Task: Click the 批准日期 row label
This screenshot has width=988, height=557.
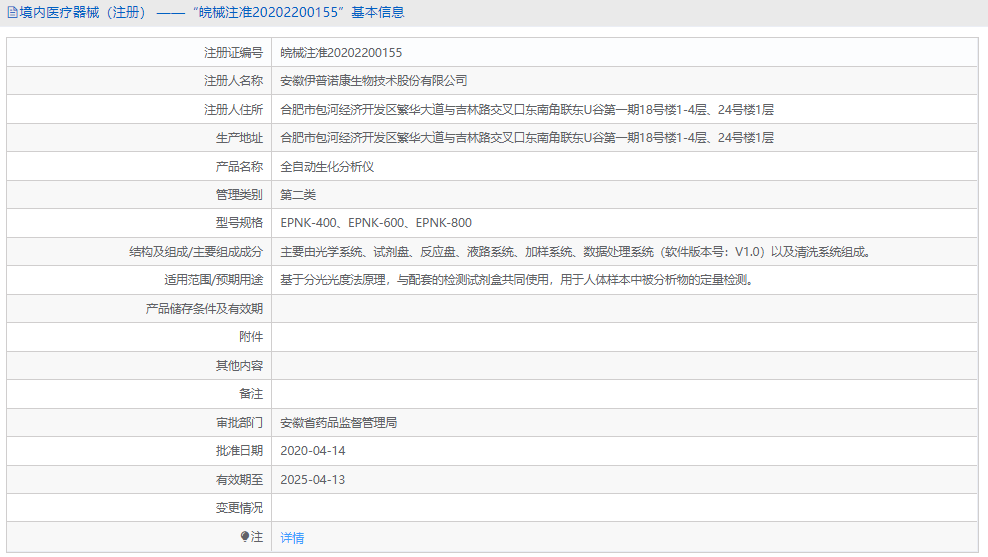Action: (239, 451)
